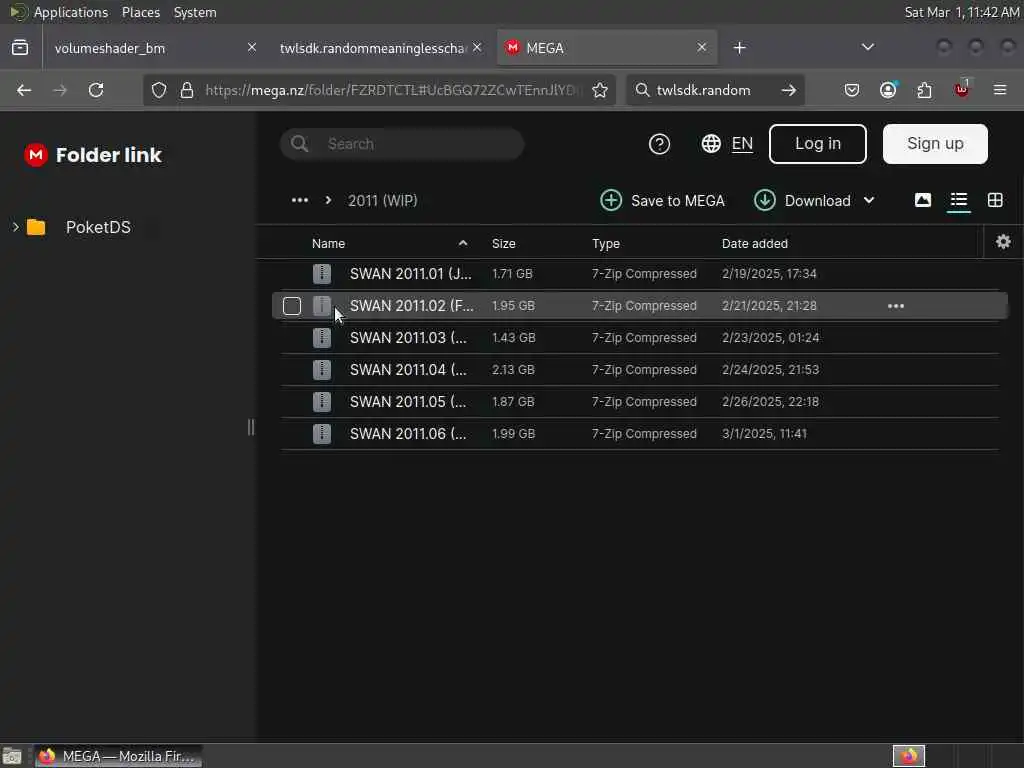Click the show desktop taskbar icon
The height and width of the screenshot is (768, 1024).
(12, 757)
